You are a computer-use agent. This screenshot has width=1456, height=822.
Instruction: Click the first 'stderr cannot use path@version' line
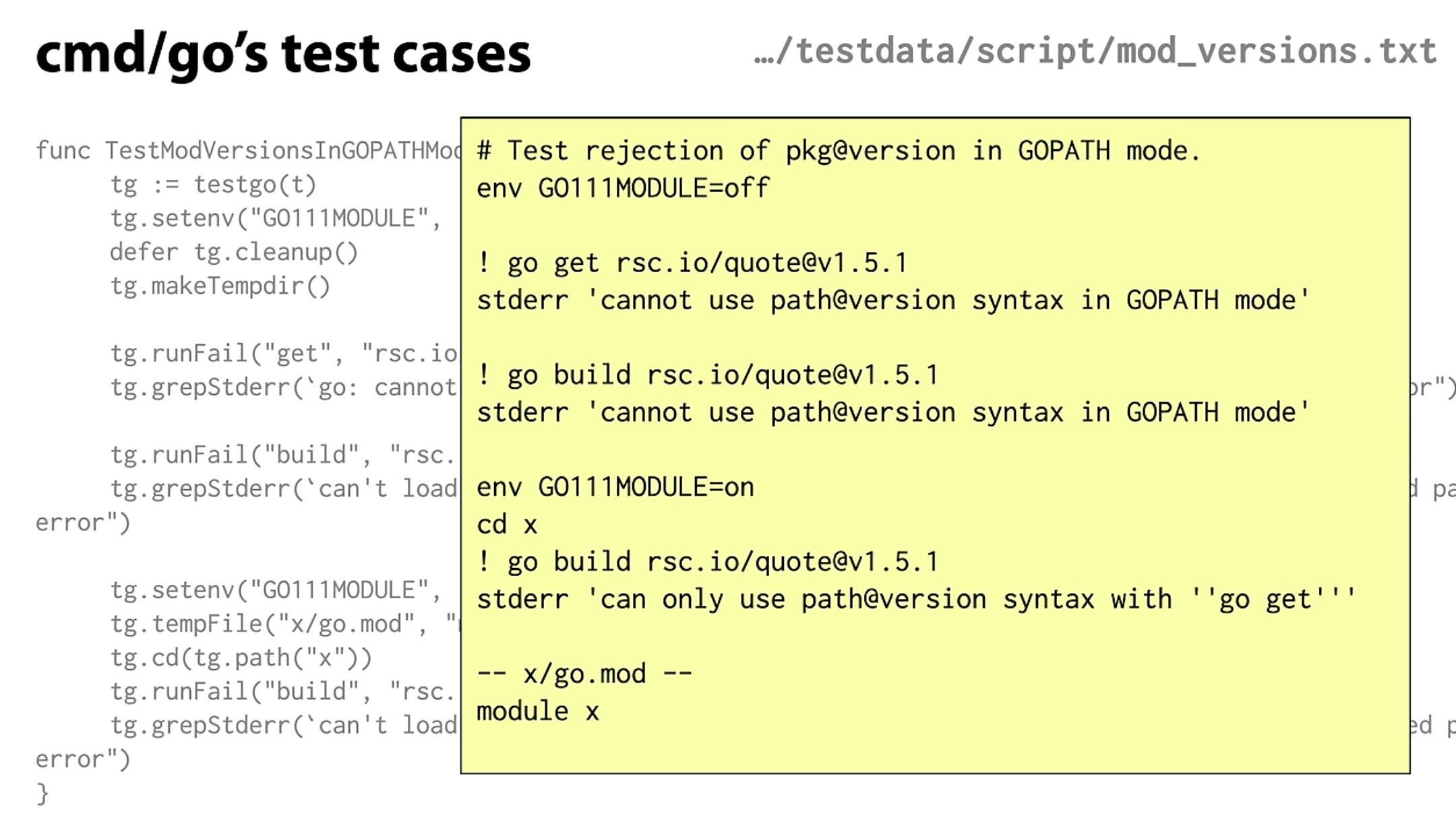(893, 301)
